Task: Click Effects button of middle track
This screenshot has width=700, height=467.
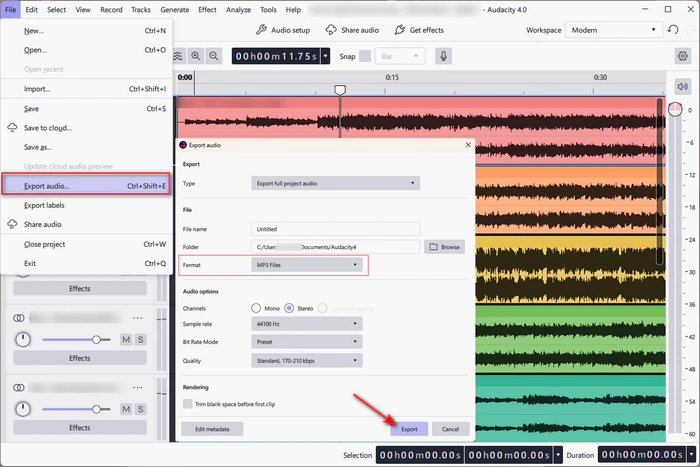Action: [x=79, y=358]
